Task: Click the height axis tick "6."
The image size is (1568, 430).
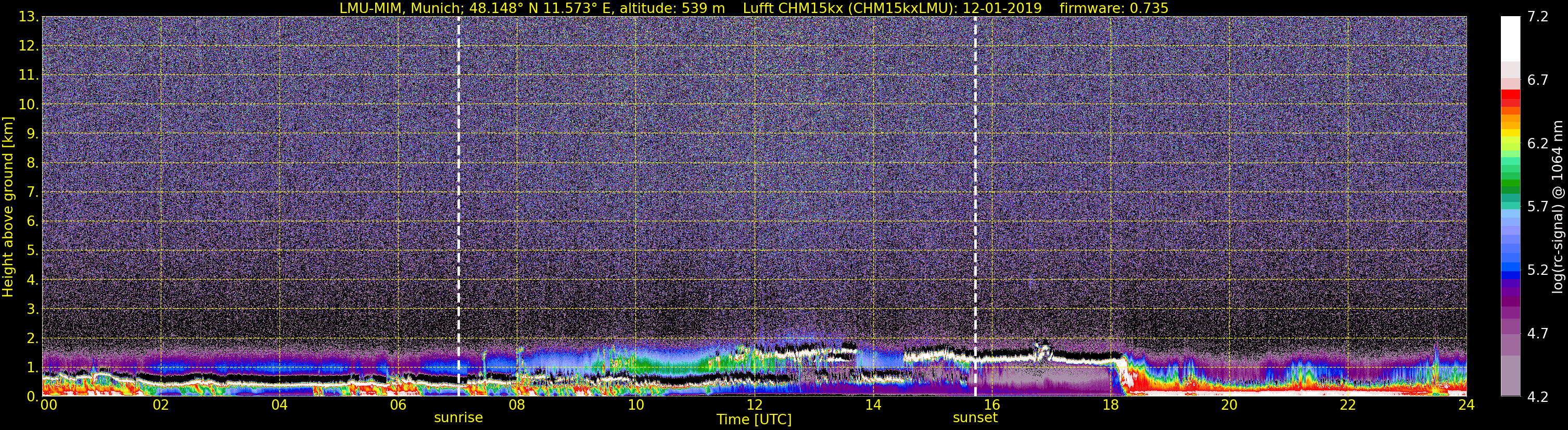Action: (32, 221)
